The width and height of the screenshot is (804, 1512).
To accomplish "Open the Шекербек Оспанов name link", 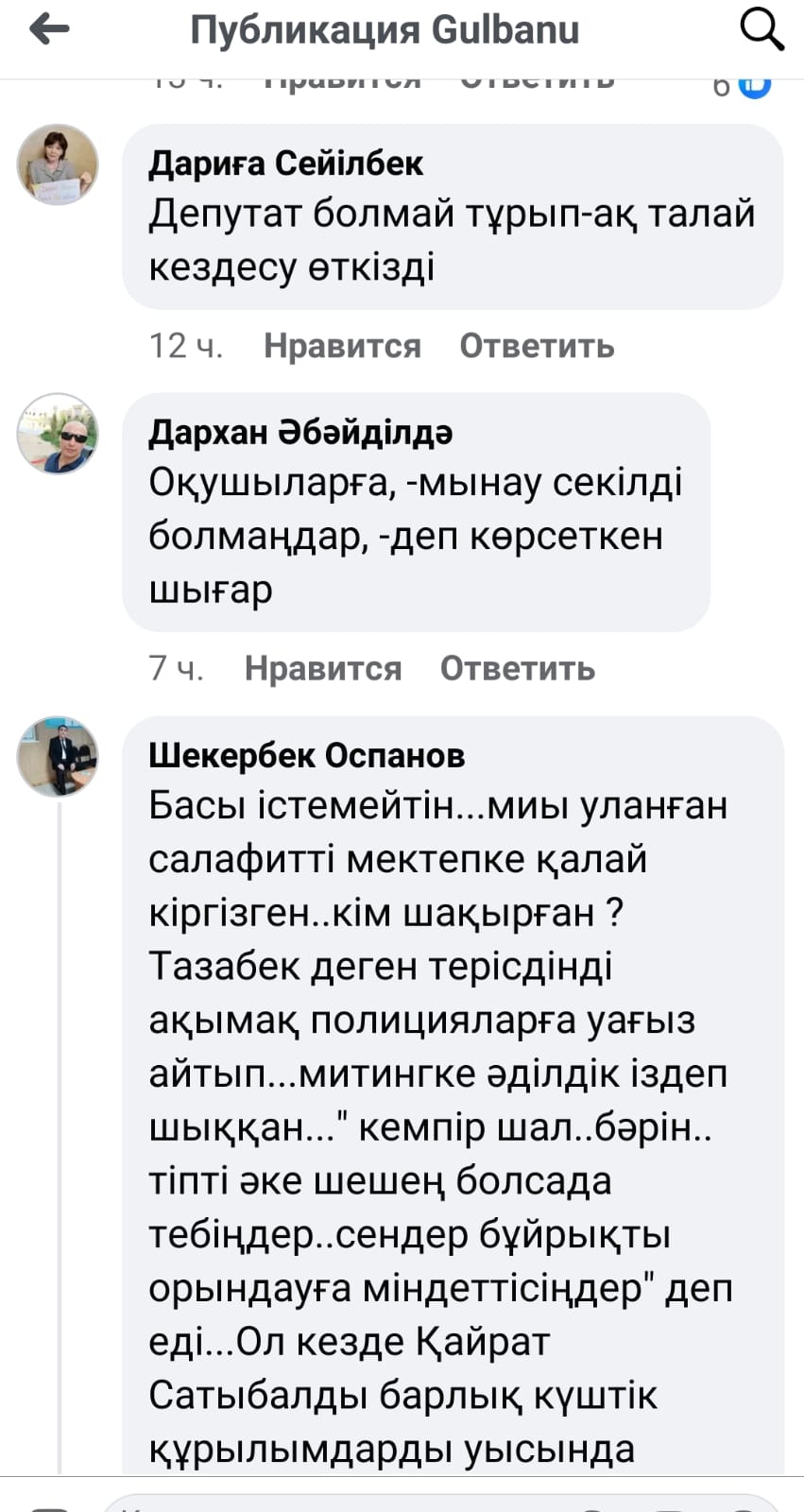I will click(x=306, y=755).
